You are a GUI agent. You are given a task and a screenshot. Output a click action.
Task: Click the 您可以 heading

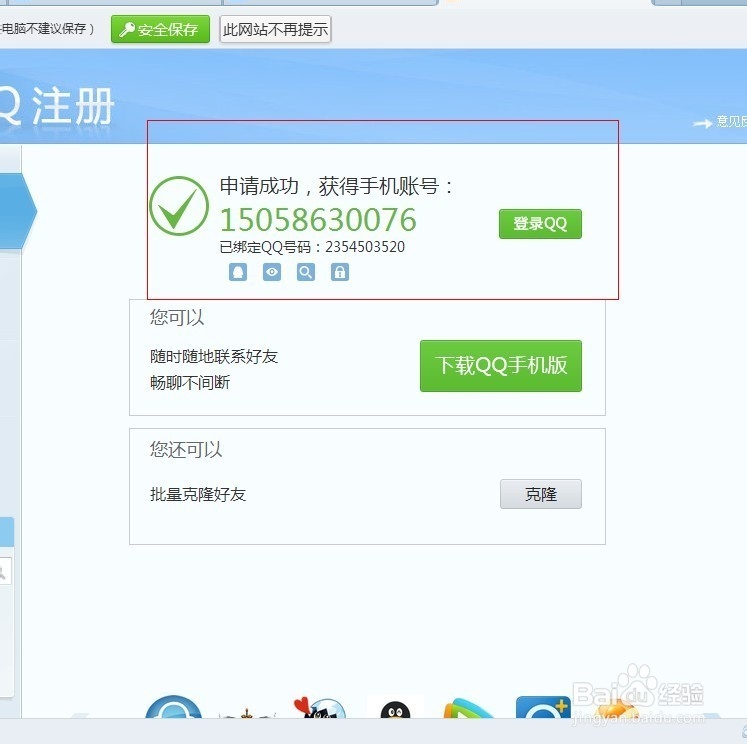coord(177,317)
